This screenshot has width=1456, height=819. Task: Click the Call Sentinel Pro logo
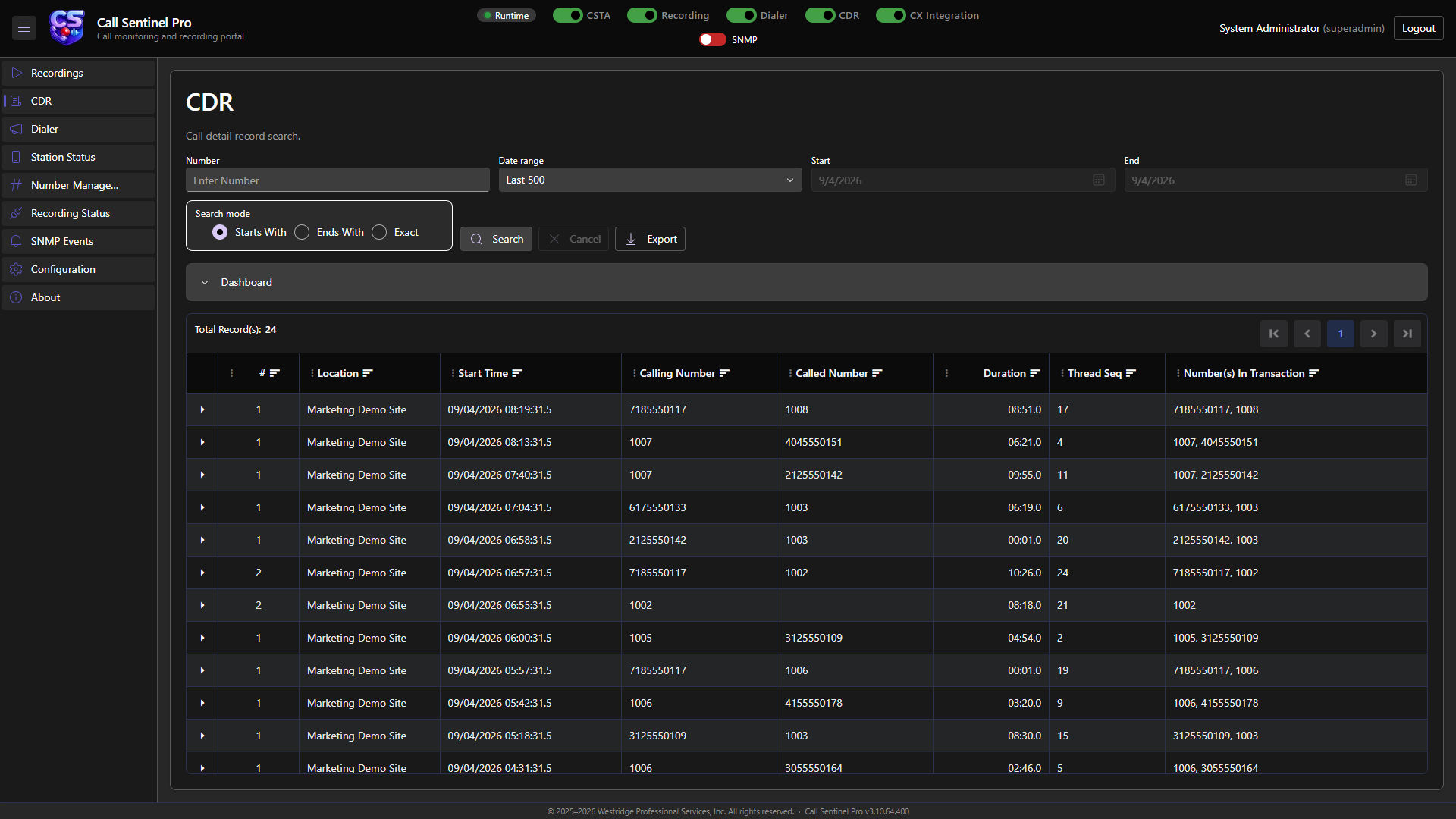[67, 28]
